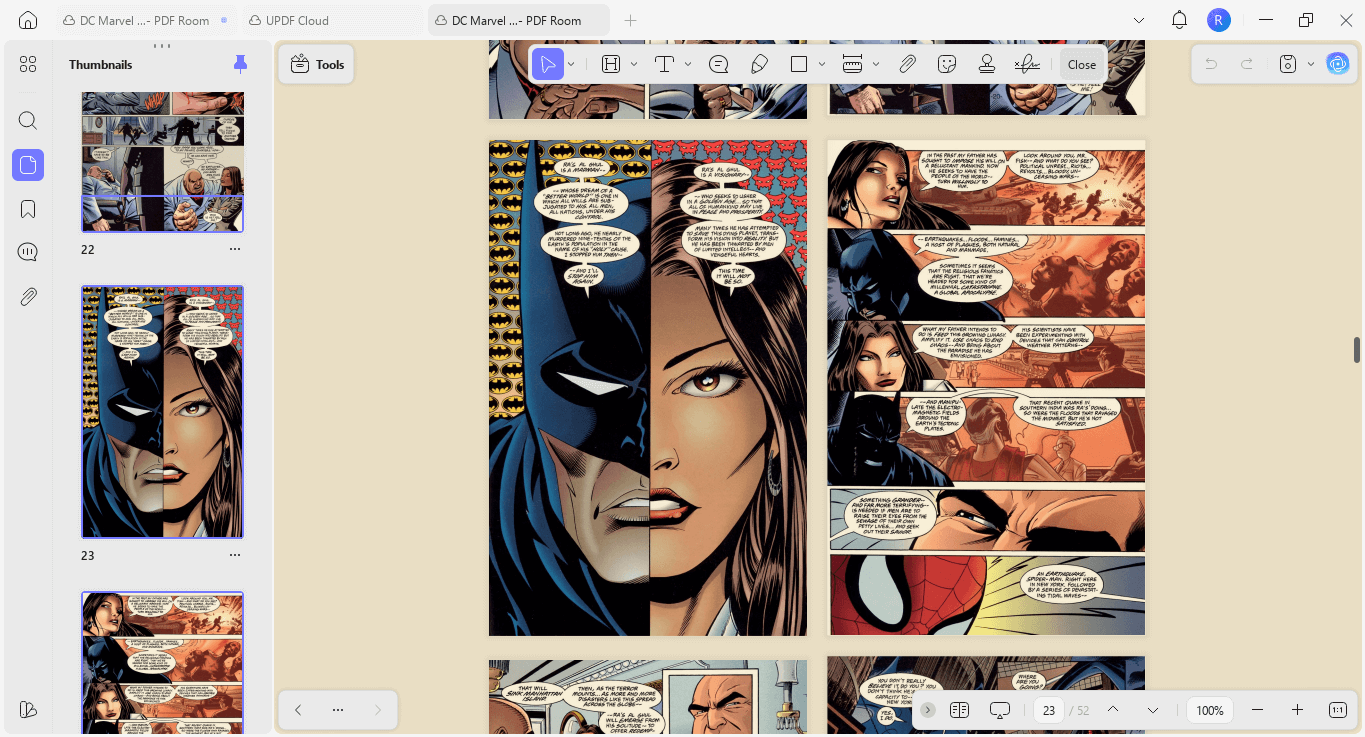Click the Redo arrow
1365x737 pixels.
[1247, 64]
